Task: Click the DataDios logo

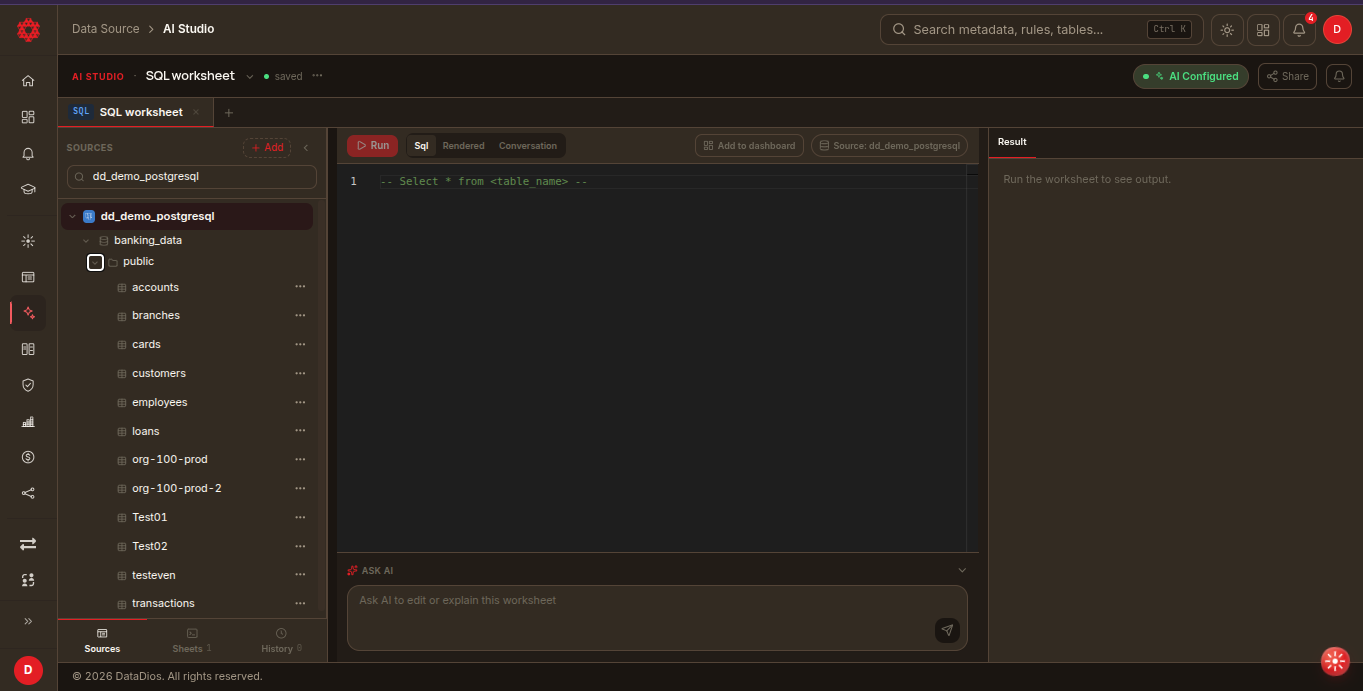Action: [28, 30]
